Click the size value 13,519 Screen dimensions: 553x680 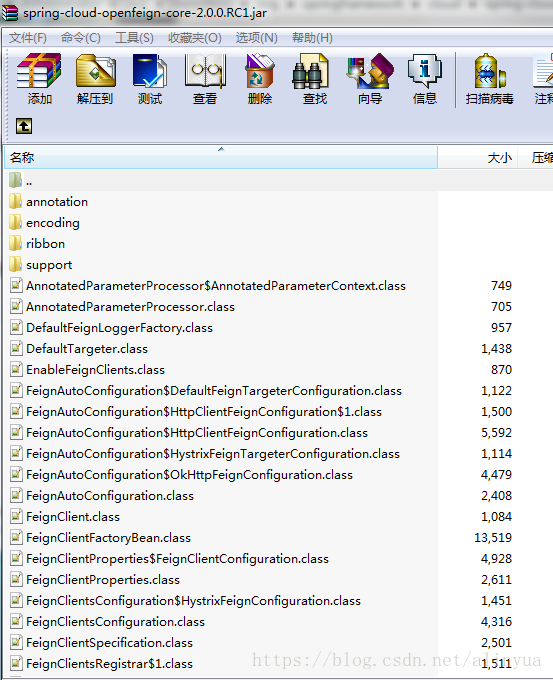(493, 538)
